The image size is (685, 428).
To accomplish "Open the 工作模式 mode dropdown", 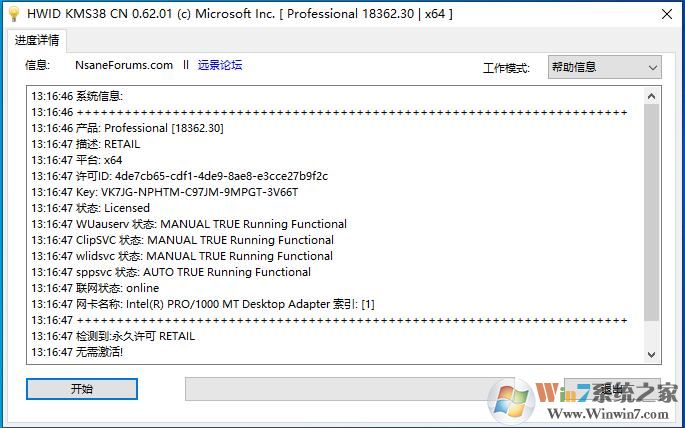I will (x=604, y=67).
